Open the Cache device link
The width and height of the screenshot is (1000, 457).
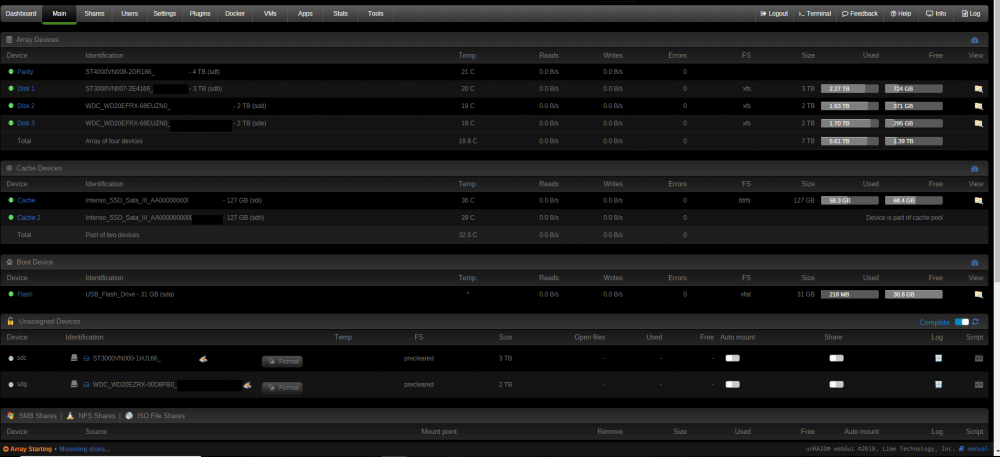[x=26, y=201]
